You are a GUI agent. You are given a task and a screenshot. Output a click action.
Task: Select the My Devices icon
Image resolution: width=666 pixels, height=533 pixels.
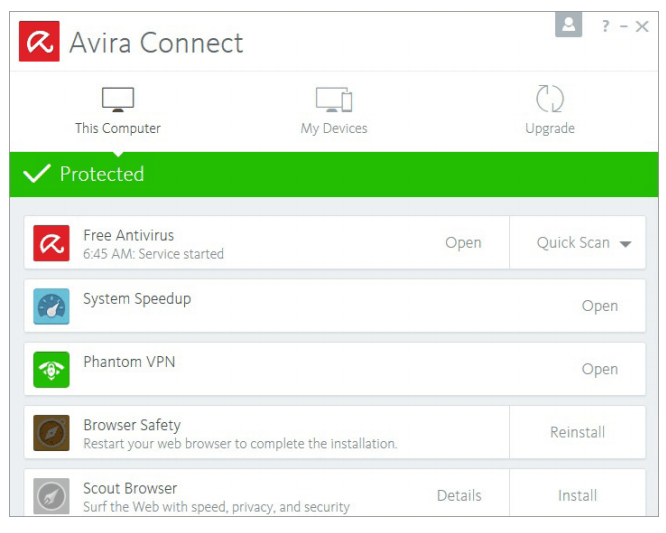[x=334, y=99]
